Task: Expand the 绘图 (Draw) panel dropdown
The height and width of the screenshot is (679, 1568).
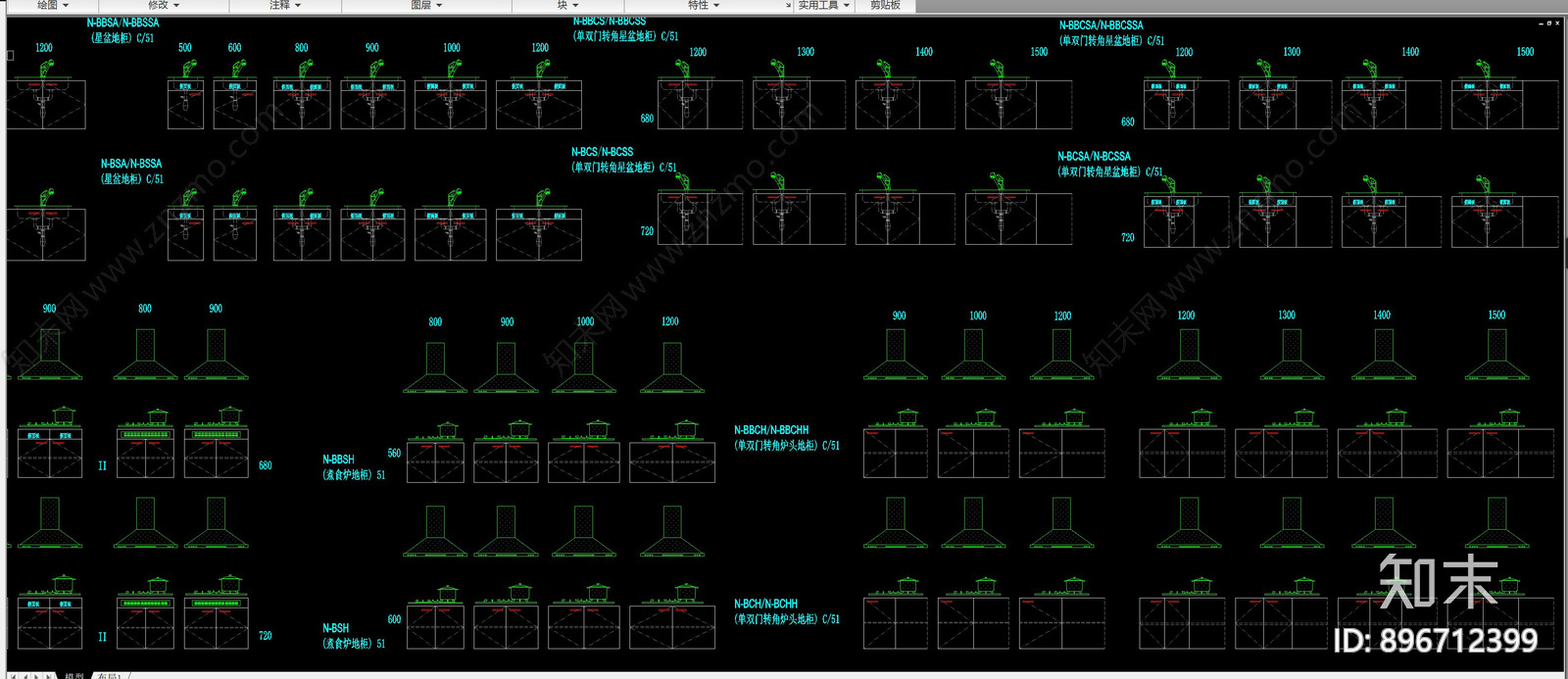Action: [x=53, y=5]
